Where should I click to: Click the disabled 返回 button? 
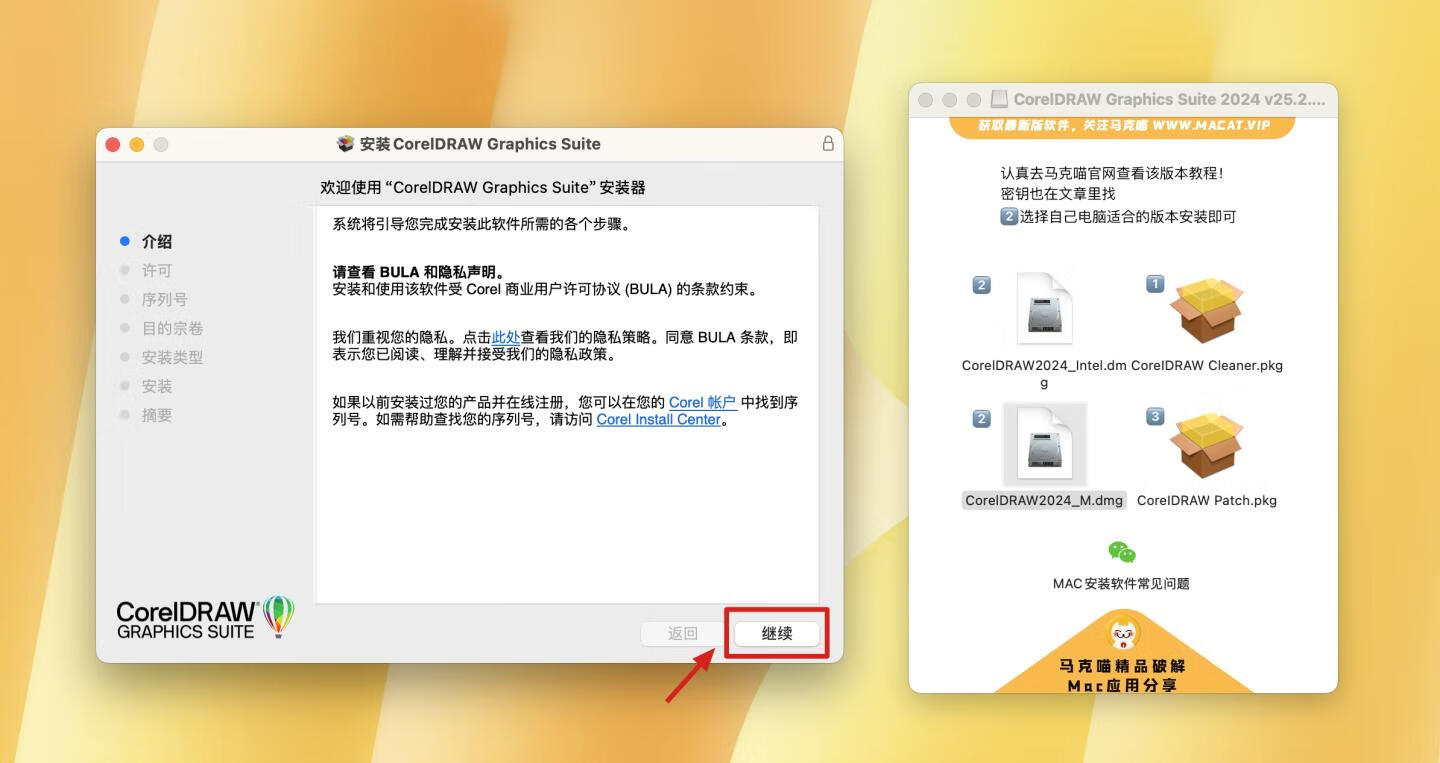[683, 633]
